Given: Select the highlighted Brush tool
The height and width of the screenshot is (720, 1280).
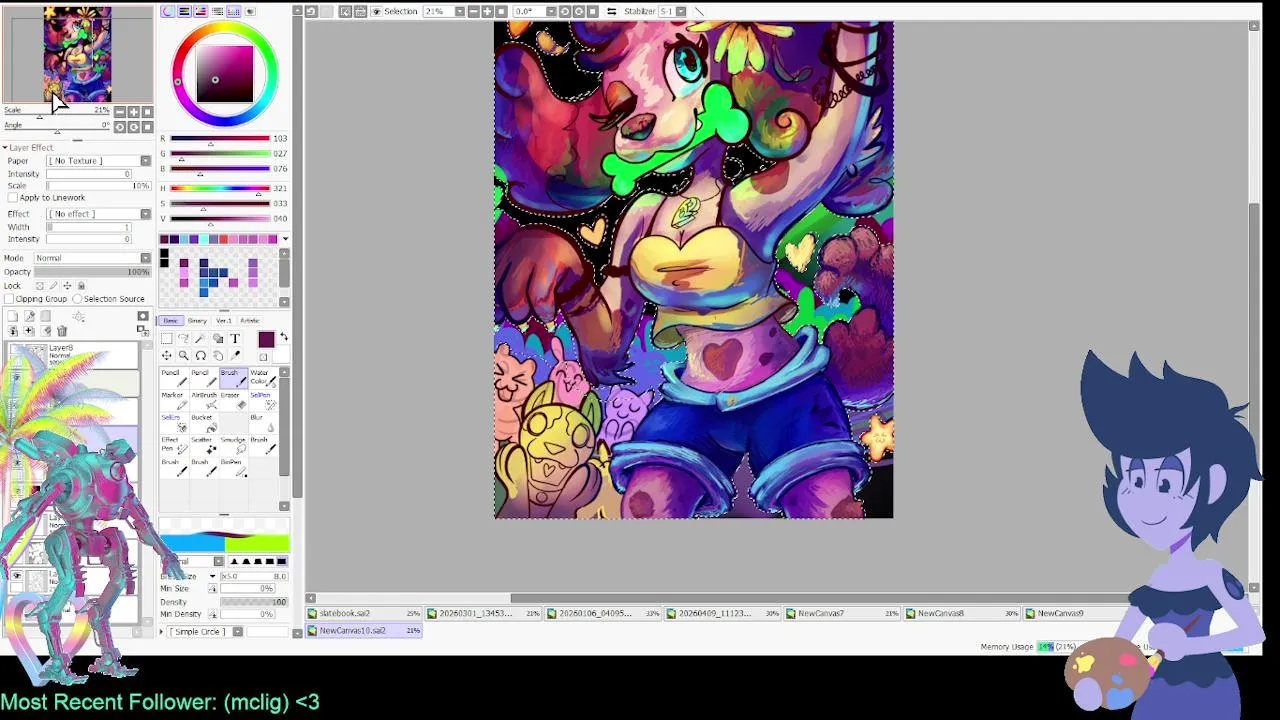Looking at the screenshot, I should pyautogui.click(x=234, y=378).
